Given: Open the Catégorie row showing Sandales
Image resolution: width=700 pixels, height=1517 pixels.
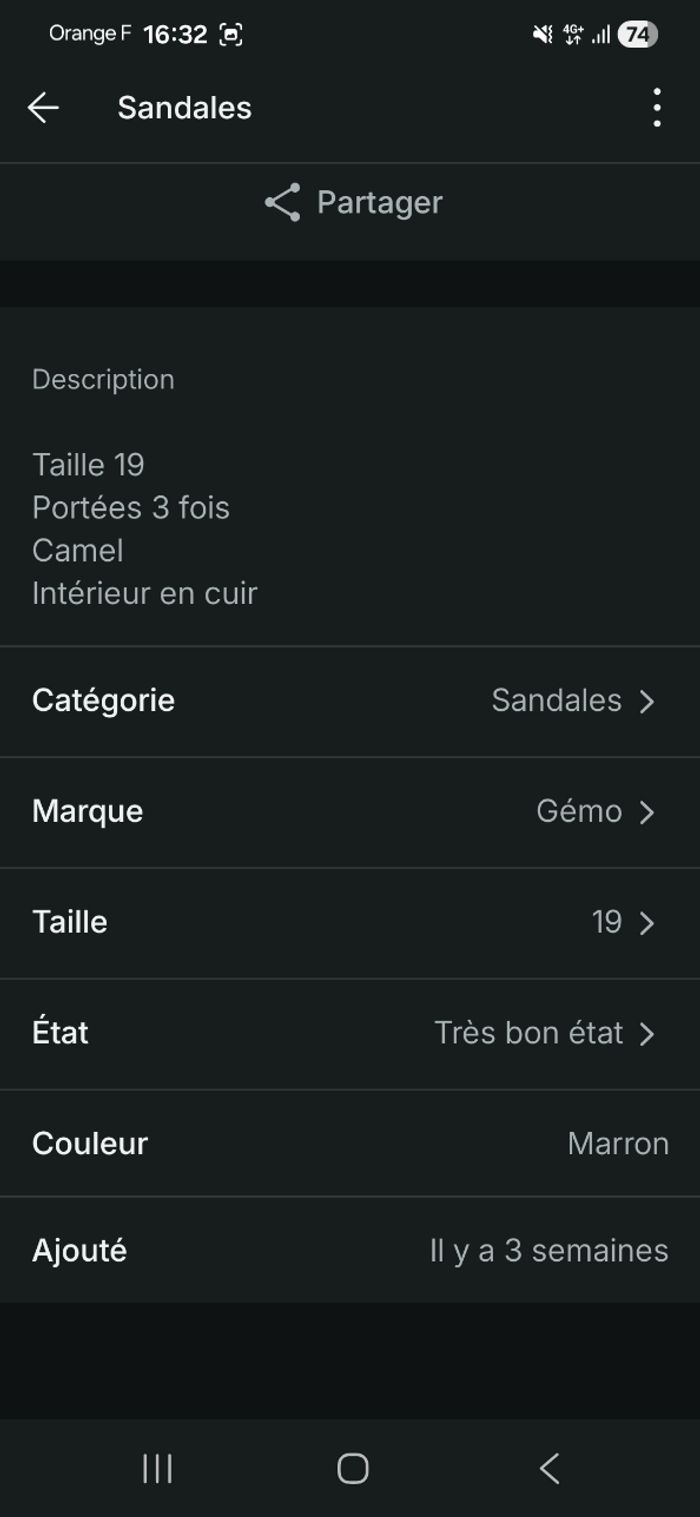Looking at the screenshot, I should click(x=350, y=701).
